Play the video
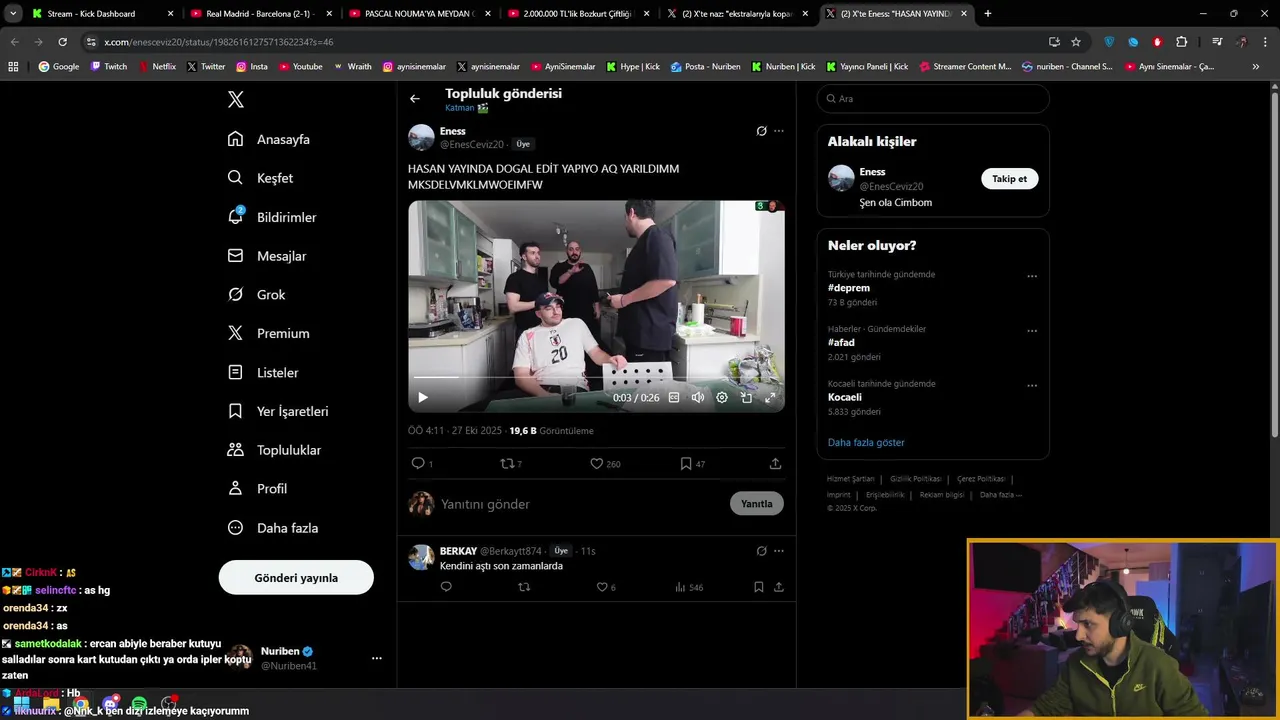This screenshot has height=720, width=1280. click(423, 397)
